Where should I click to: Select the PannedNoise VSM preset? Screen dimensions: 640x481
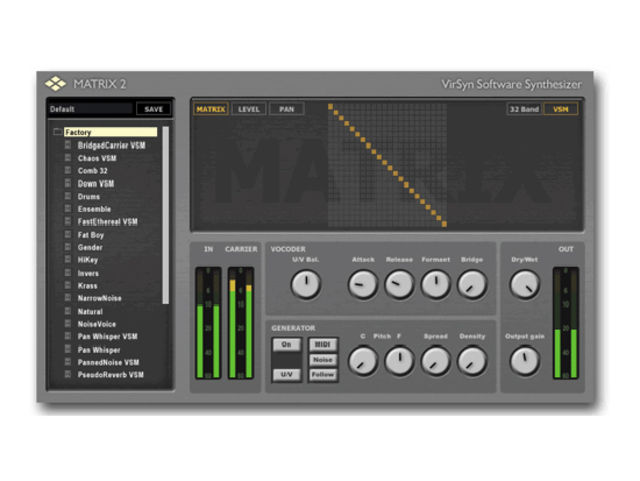[108, 362]
